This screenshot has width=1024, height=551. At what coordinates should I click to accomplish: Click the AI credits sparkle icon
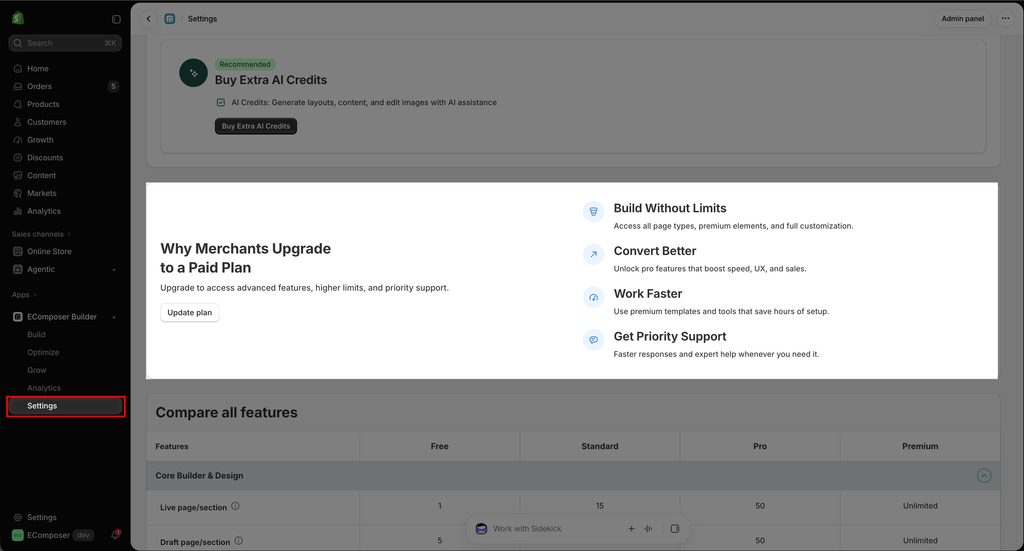[193, 73]
